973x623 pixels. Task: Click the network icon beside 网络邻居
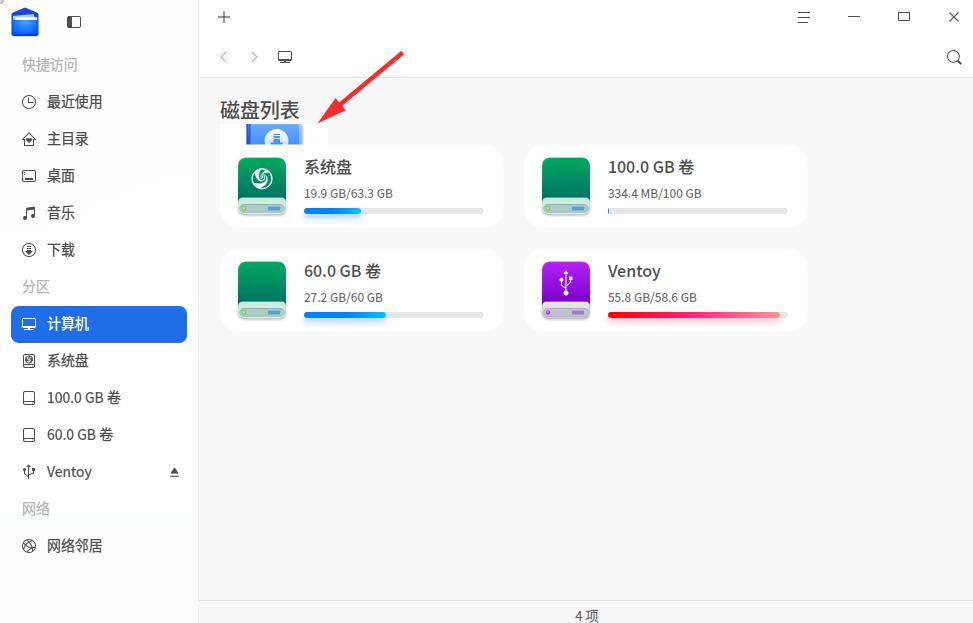coord(29,546)
